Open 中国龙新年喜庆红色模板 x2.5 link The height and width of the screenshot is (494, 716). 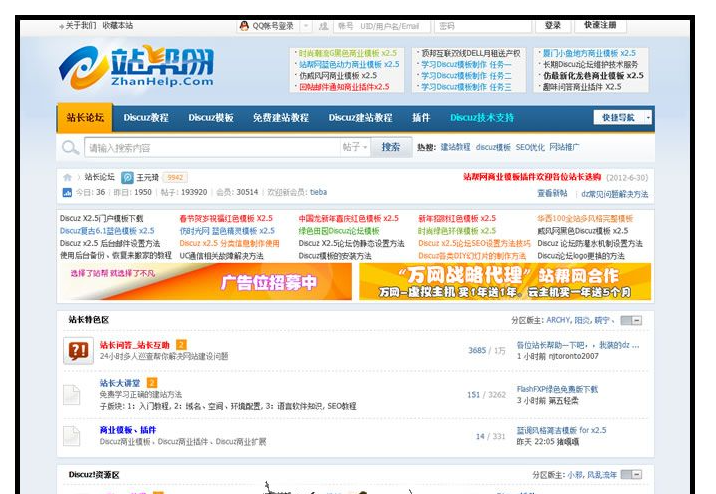pos(348,219)
